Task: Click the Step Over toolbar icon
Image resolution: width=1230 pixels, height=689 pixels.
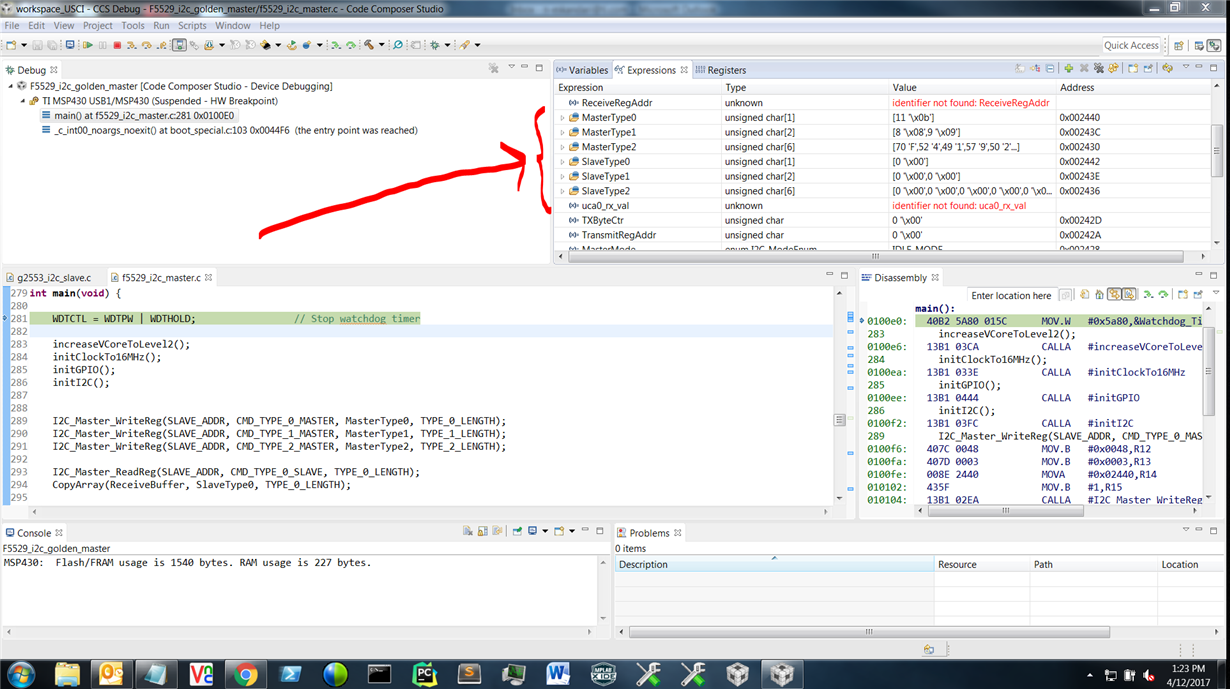Action: [x=146, y=45]
